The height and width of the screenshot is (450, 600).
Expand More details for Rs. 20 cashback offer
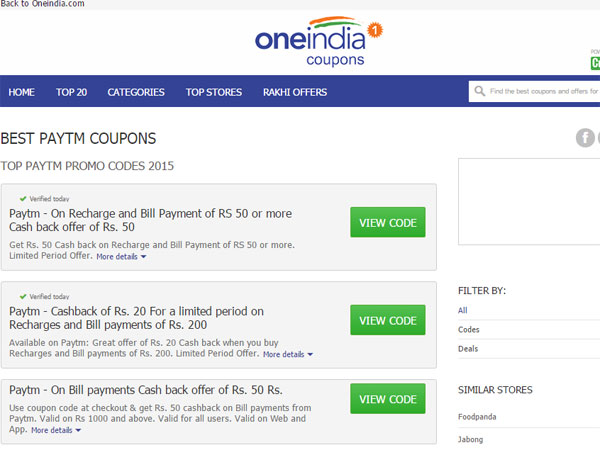click(287, 354)
